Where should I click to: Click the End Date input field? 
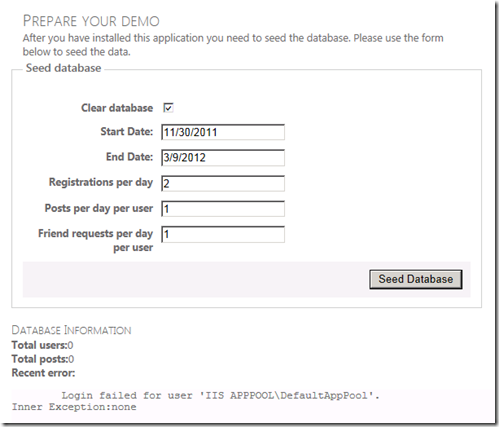tap(223, 157)
